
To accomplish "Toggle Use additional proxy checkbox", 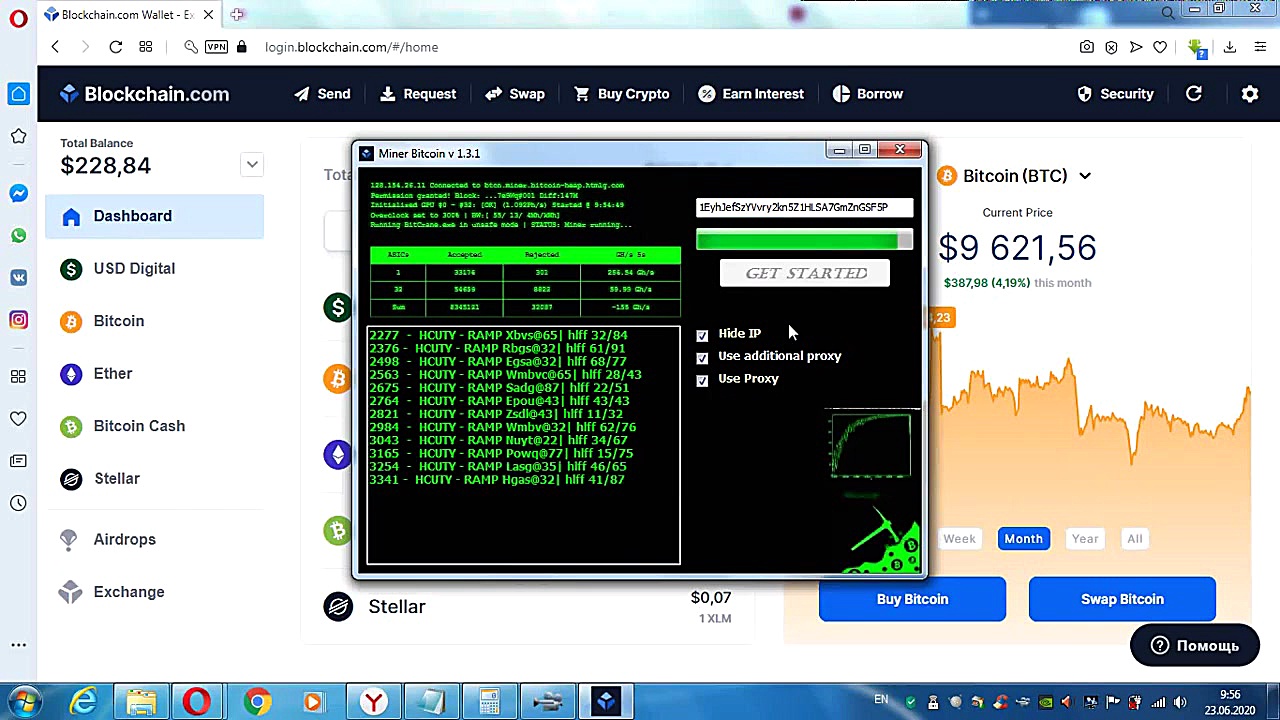I will pyautogui.click(x=702, y=357).
